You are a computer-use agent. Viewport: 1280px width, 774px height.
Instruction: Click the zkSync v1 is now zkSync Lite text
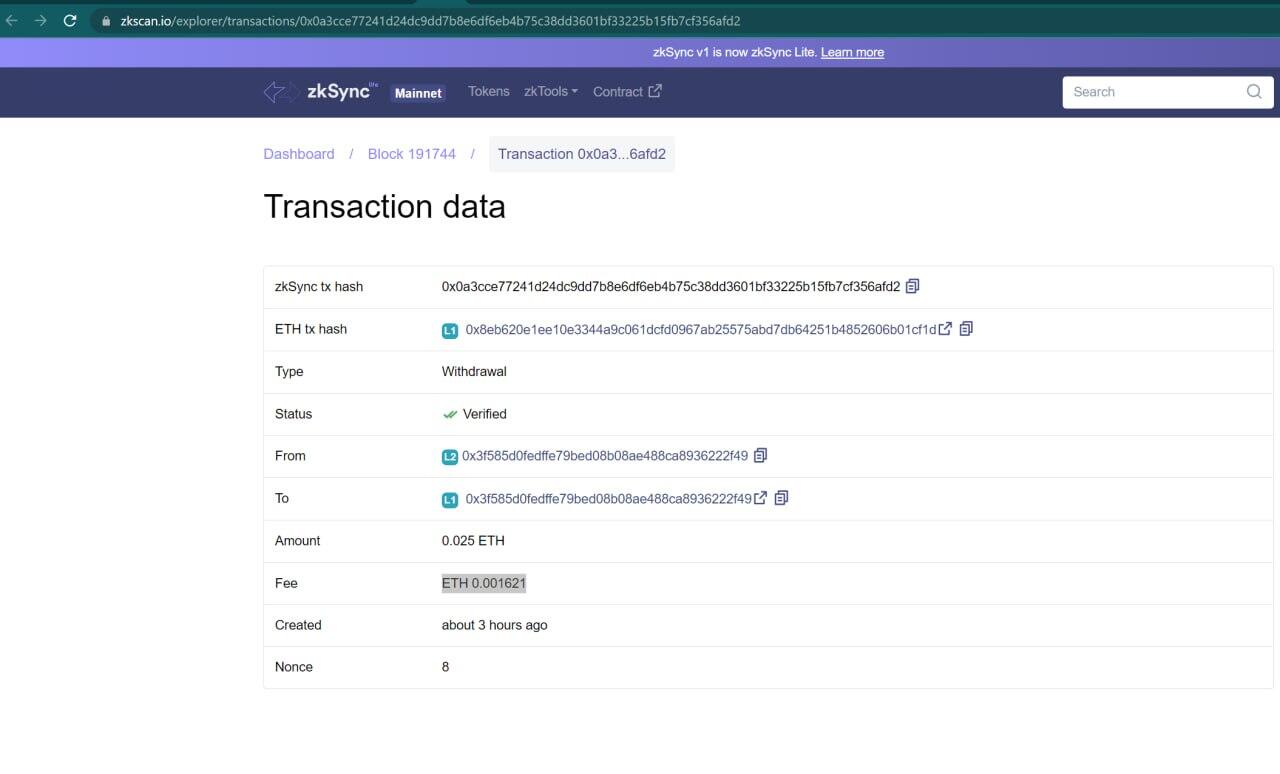click(733, 52)
